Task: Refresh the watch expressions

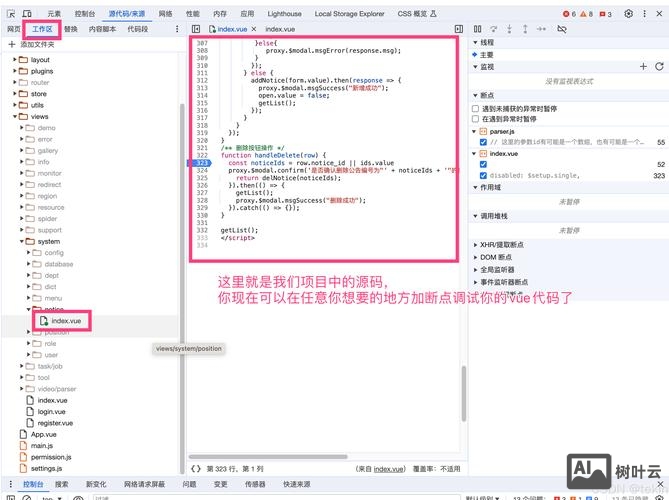Action: pyautogui.click(x=658, y=66)
